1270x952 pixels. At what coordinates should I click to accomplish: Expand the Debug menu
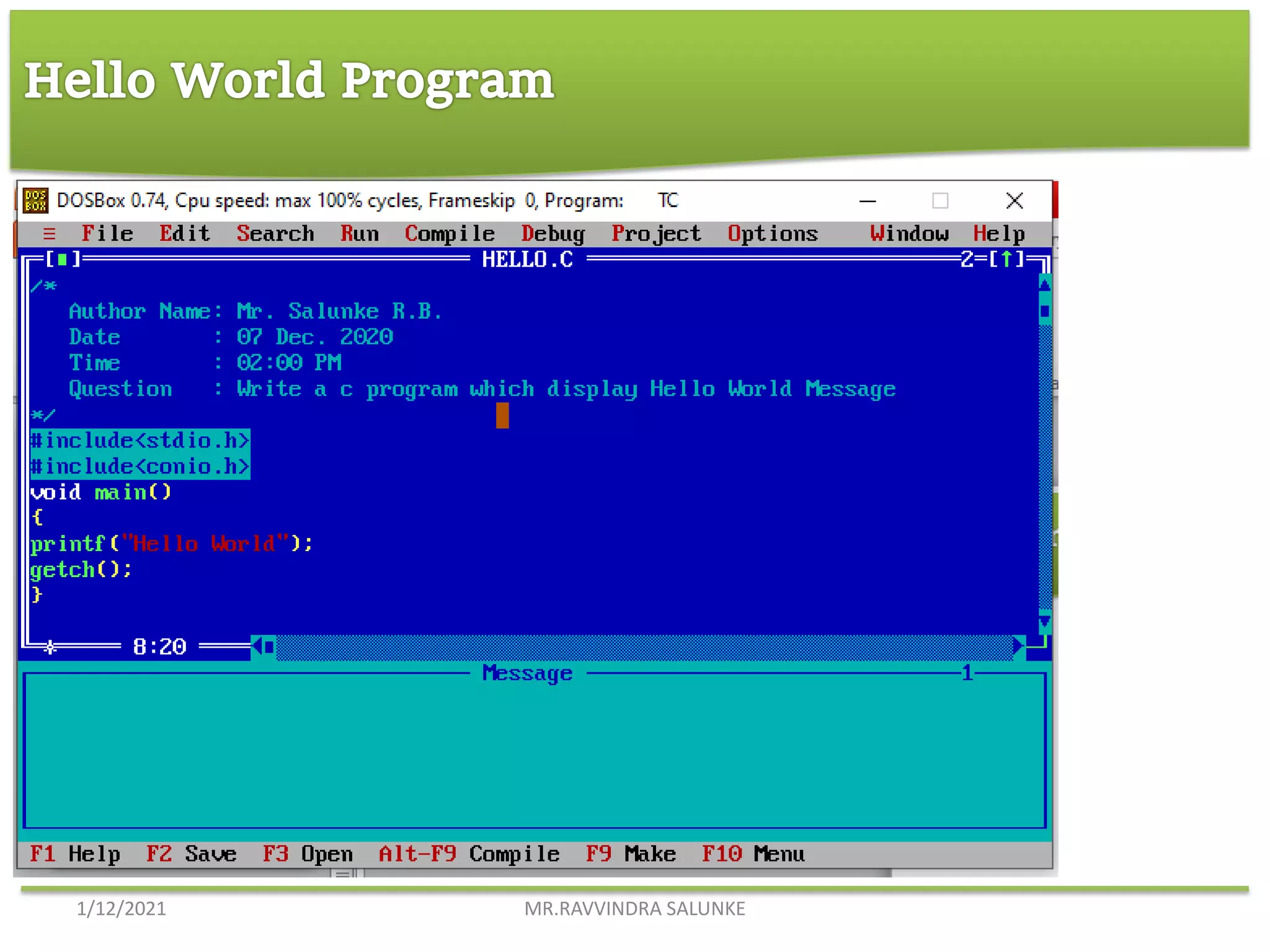(x=553, y=234)
